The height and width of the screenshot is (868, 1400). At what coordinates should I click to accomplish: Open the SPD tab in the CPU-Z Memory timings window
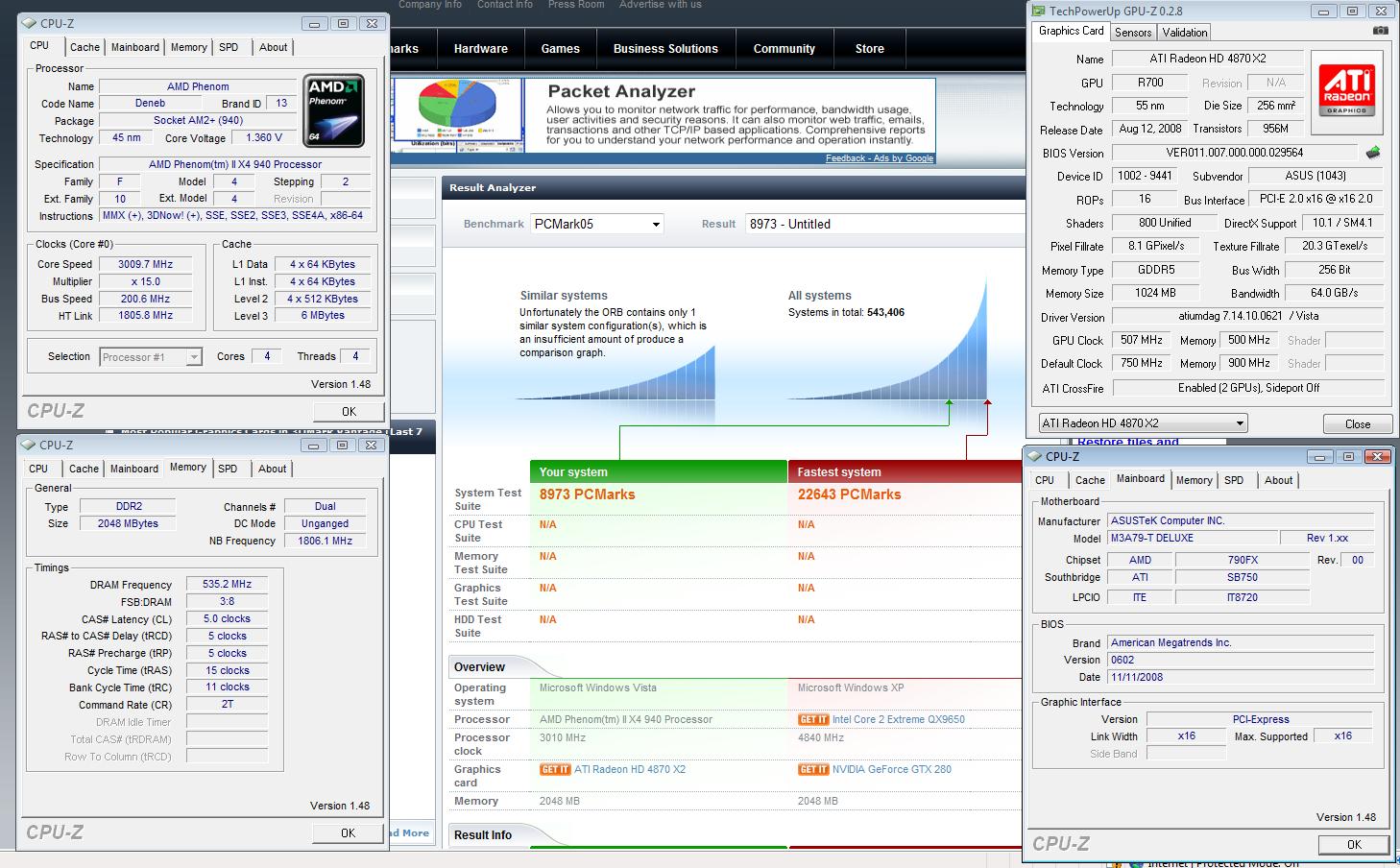pyautogui.click(x=228, y=469)
